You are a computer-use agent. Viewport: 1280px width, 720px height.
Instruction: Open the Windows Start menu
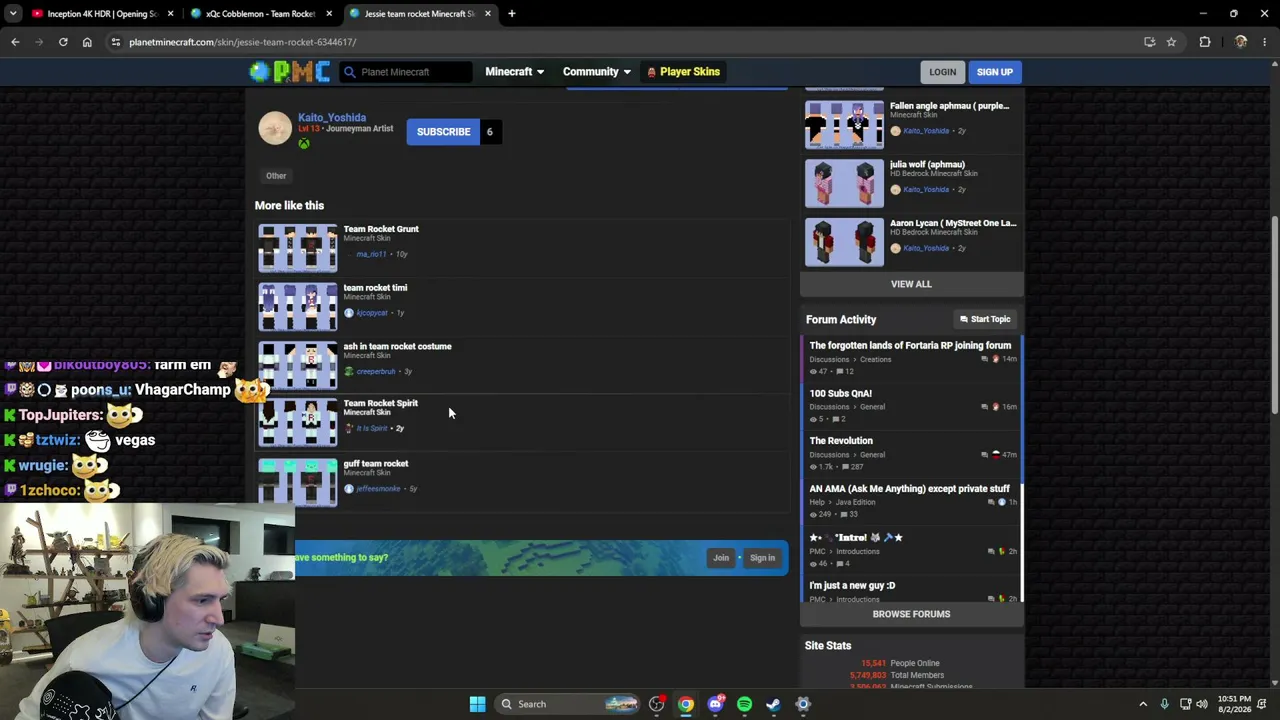tap(477, 704)
